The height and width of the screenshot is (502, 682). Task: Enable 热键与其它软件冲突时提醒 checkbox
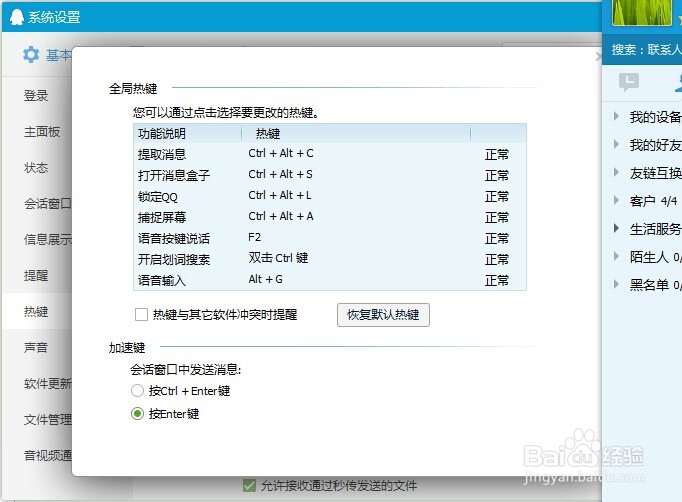pos(141,315)
